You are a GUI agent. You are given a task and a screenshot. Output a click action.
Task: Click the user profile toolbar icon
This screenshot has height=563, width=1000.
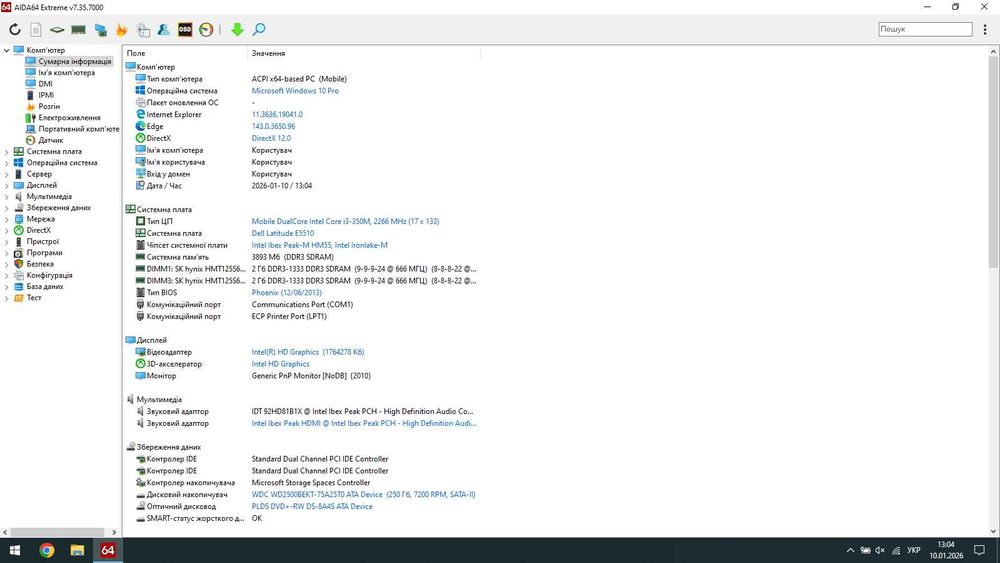point(163,29)
